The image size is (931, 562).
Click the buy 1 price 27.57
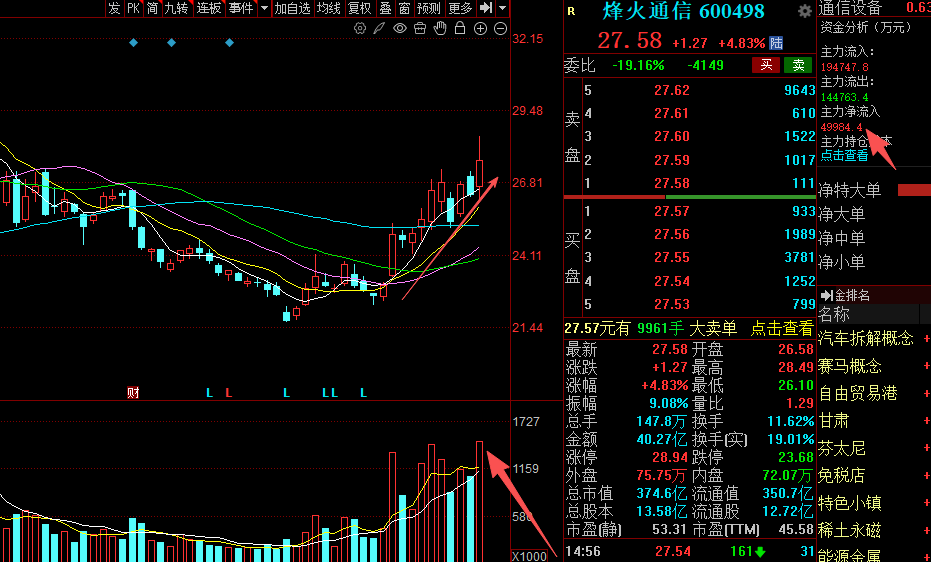(x=672, y=211)
